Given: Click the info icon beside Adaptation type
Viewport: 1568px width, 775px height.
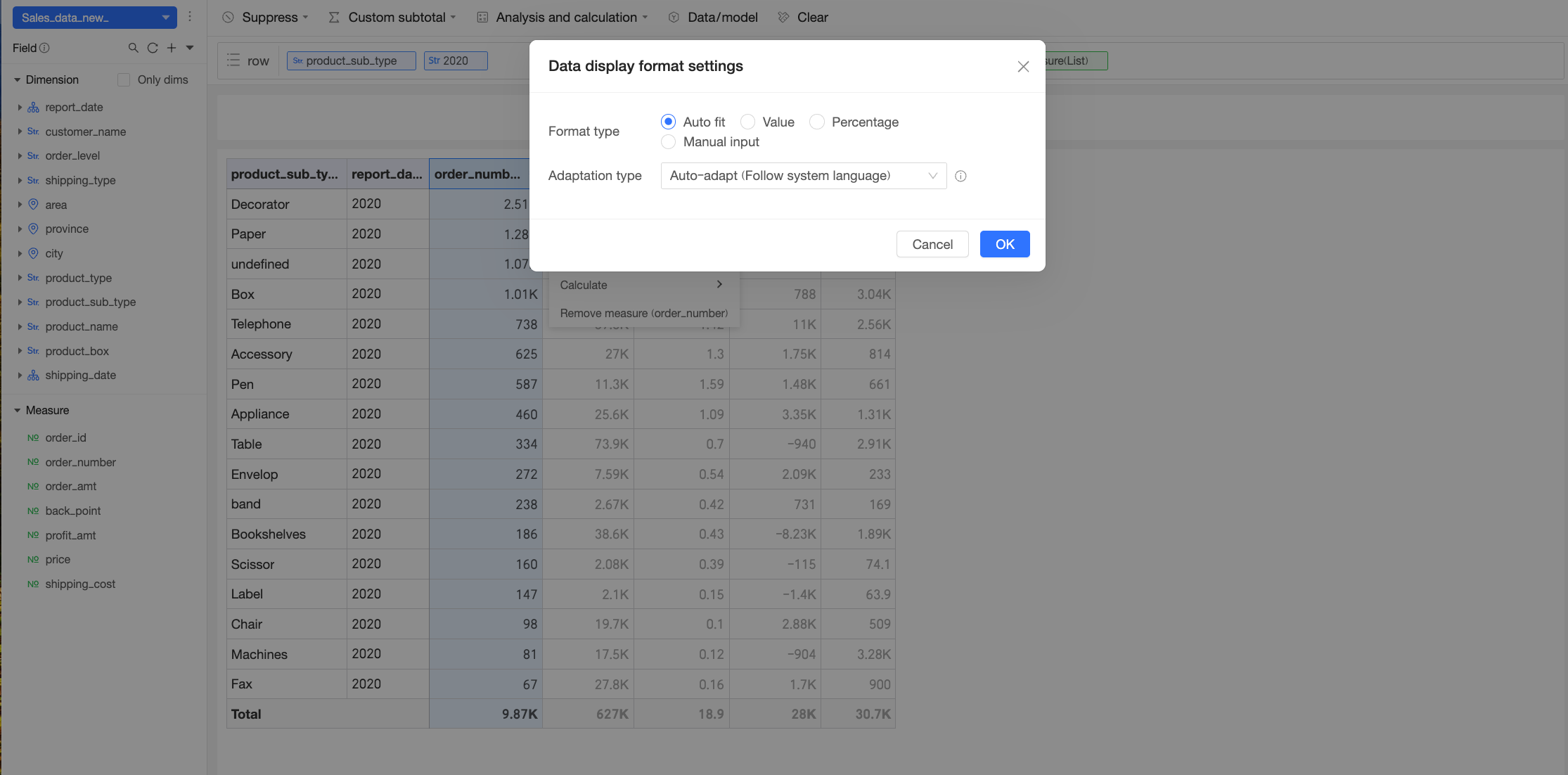Looking at the screenshot, I should click(x=960, y=176).
